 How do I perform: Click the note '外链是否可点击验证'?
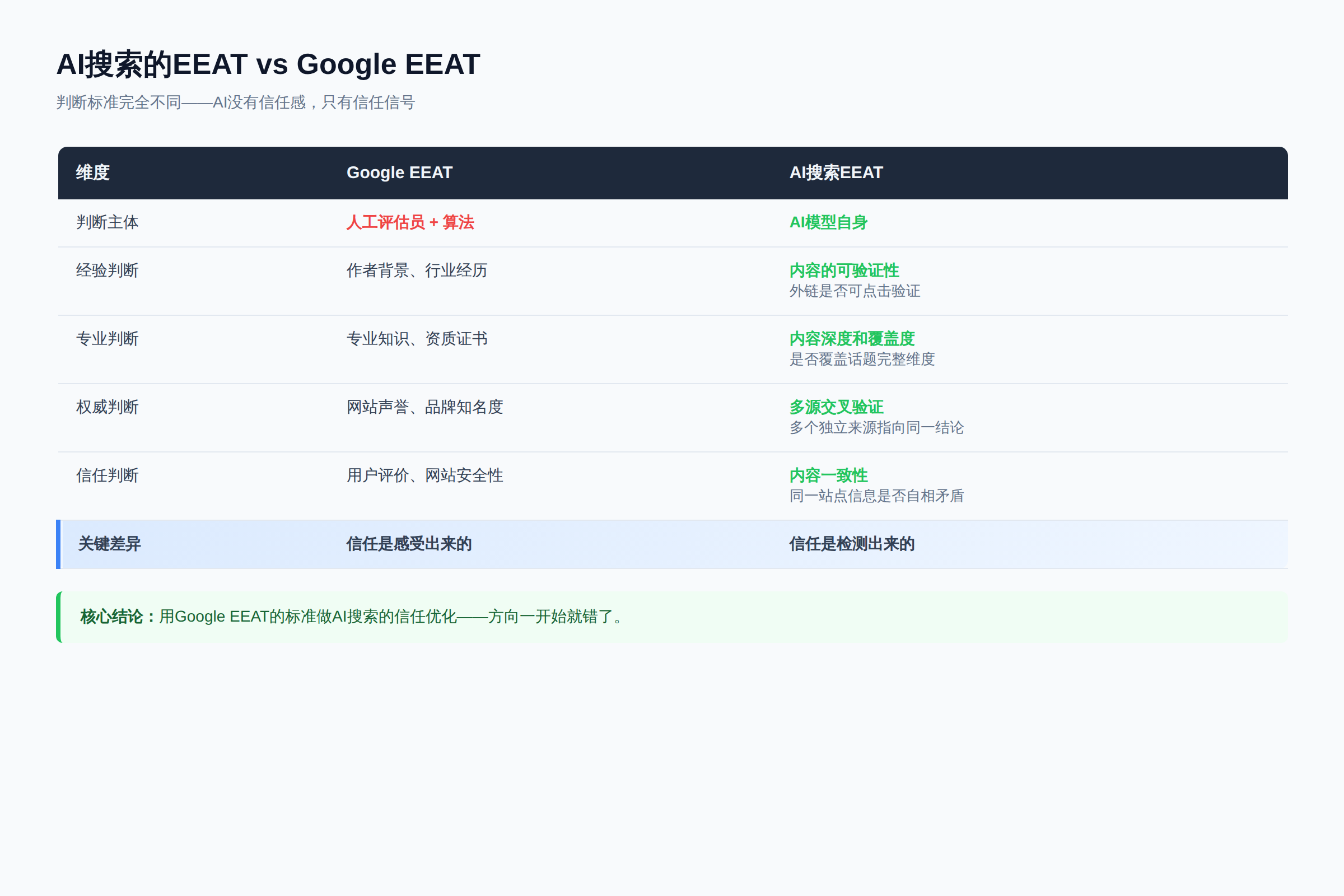855,291
